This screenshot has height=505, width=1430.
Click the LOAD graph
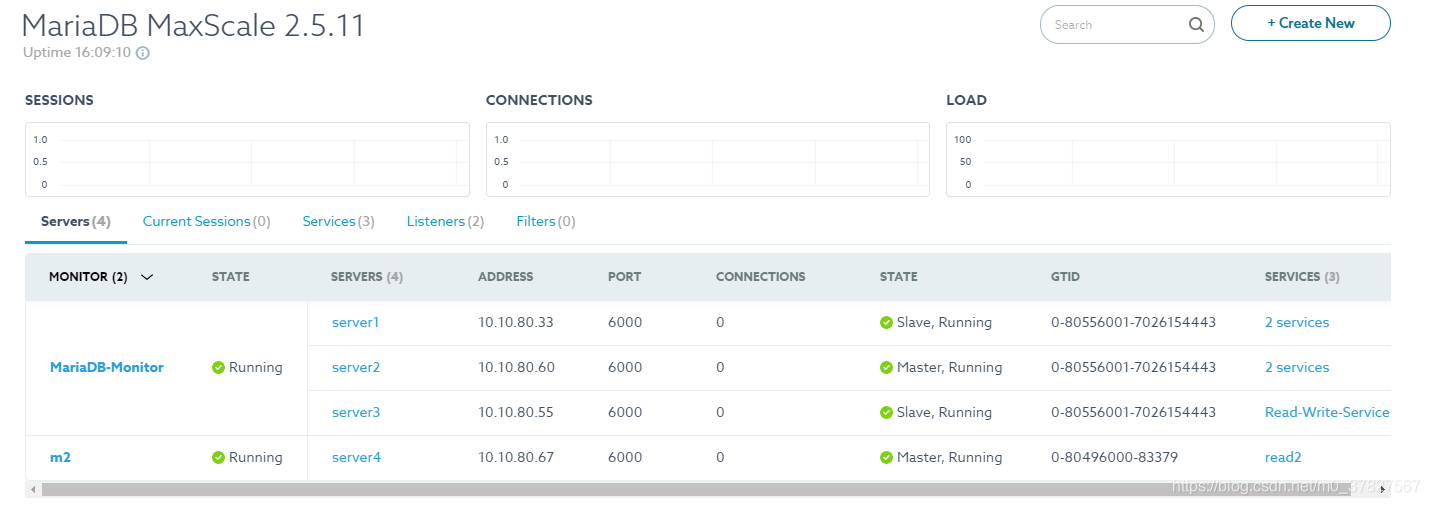click(x=1168, y=160)
